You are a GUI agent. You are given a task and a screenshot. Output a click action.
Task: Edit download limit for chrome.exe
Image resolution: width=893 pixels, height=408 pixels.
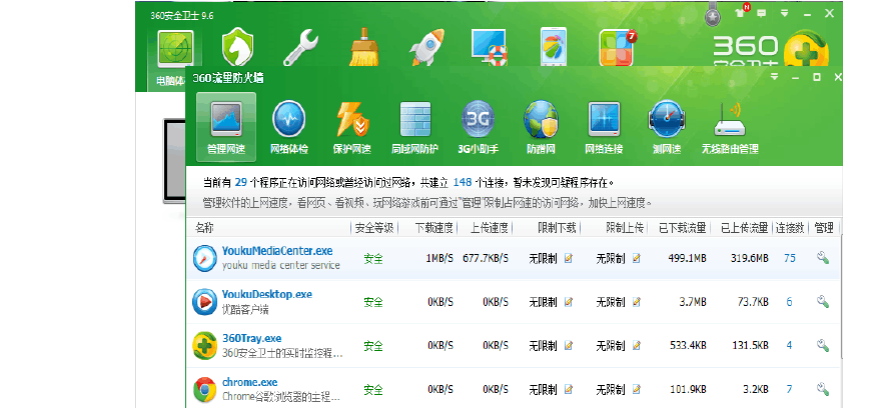(x=568, y=390)
